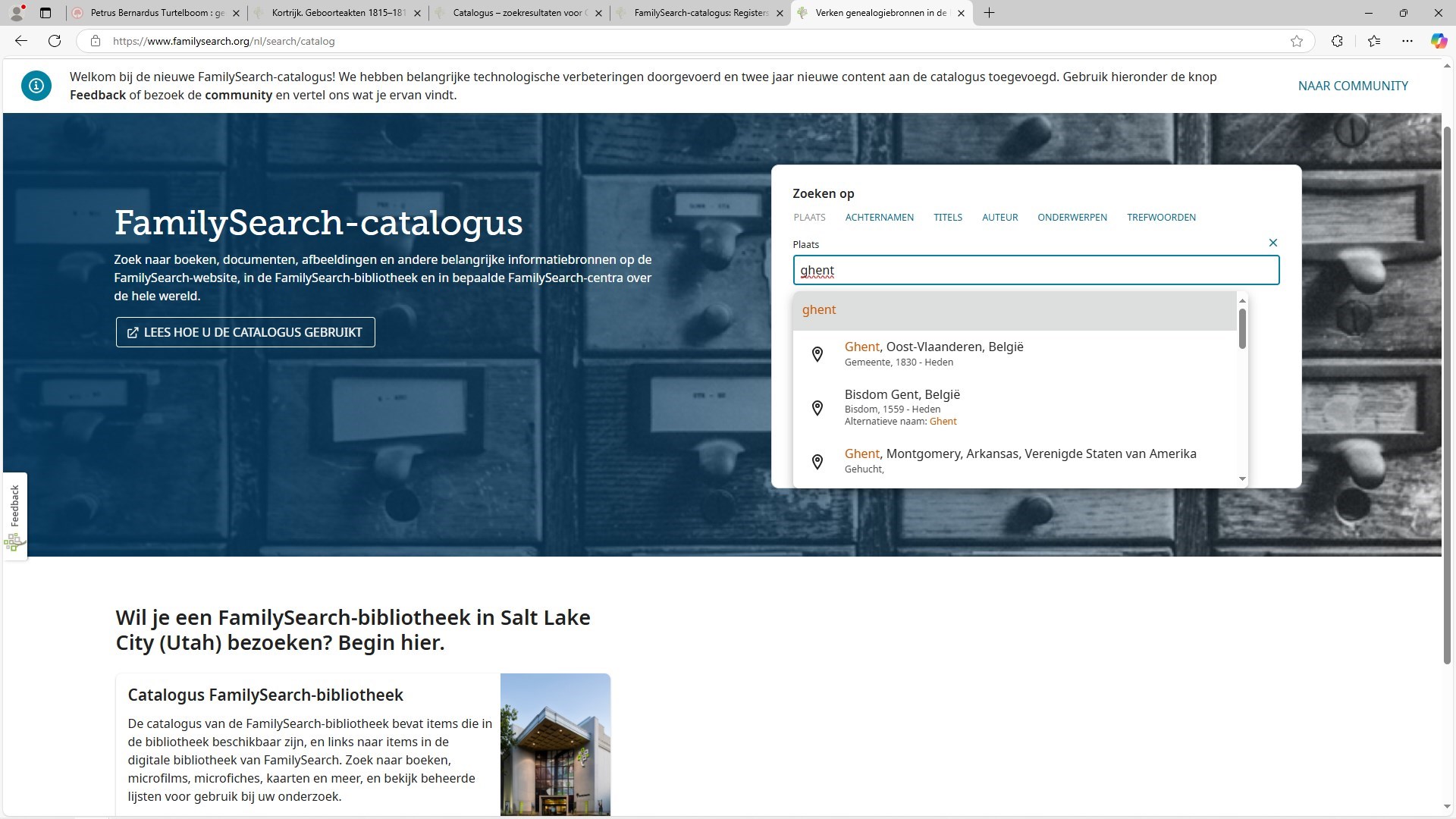Click the suggestion list scroll-up arrow

(x=1242, y=301)
